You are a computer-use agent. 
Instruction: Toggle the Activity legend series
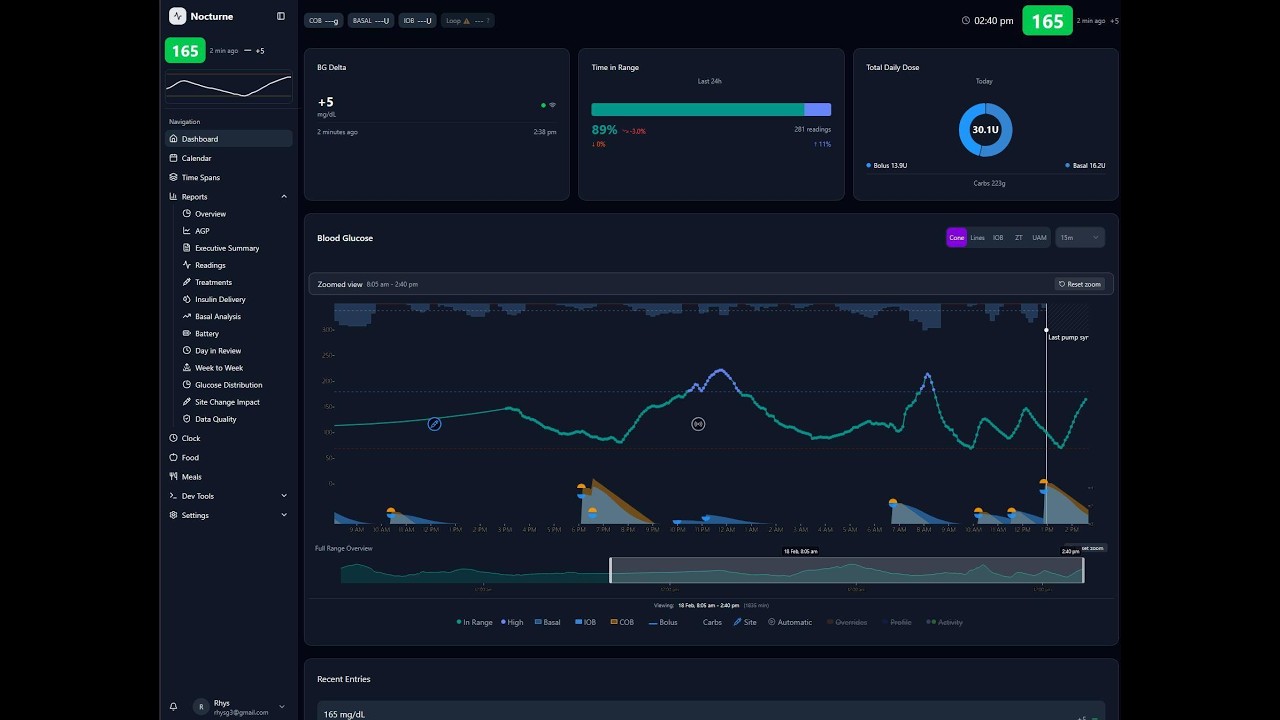(x=945, y=622)
